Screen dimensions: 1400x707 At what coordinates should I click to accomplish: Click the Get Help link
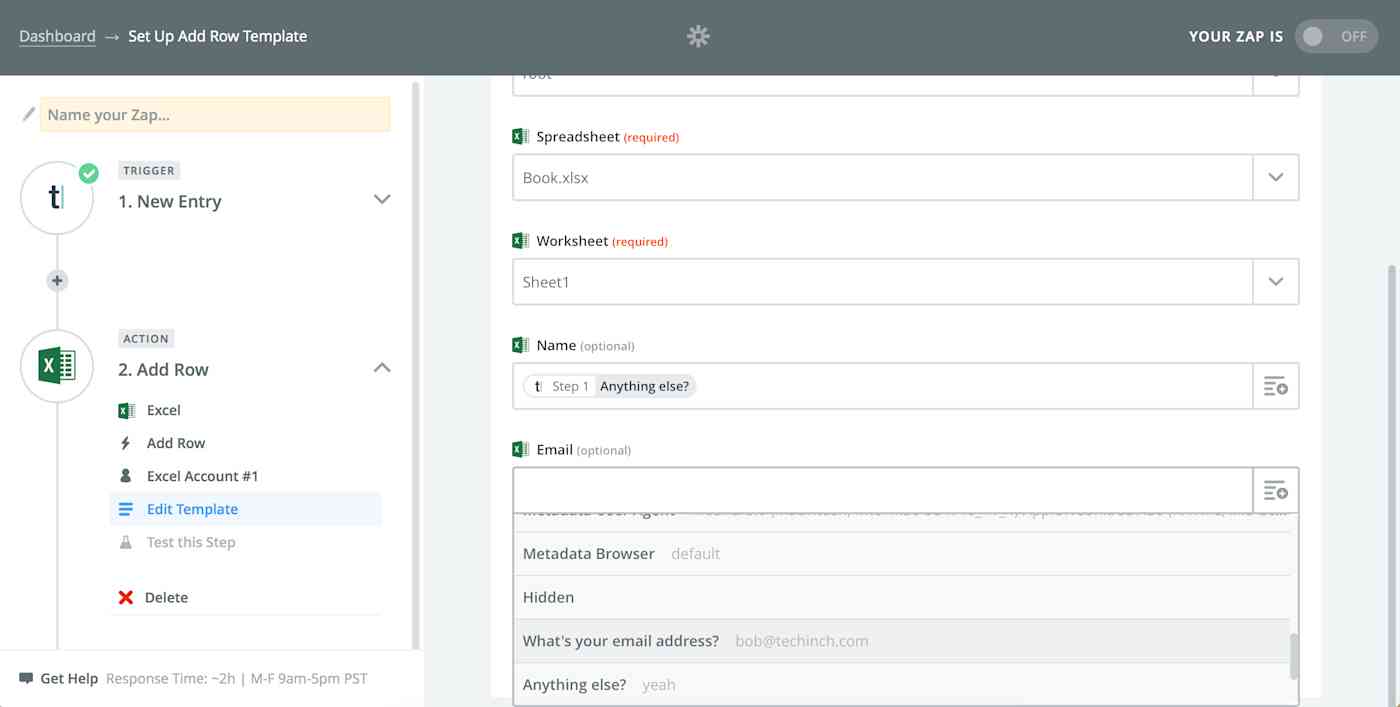69,678
